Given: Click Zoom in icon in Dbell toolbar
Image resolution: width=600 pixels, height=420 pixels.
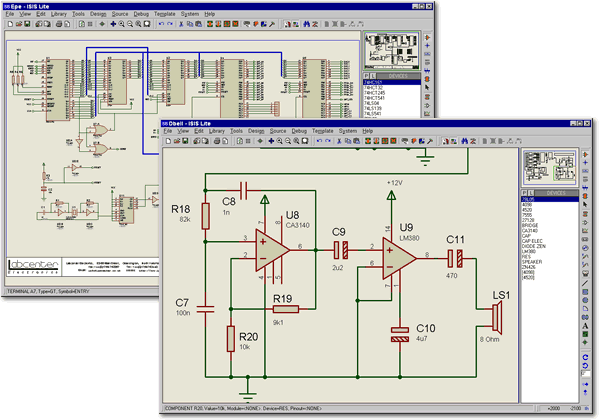Looking at the screenshot, I should coord(280,141).
